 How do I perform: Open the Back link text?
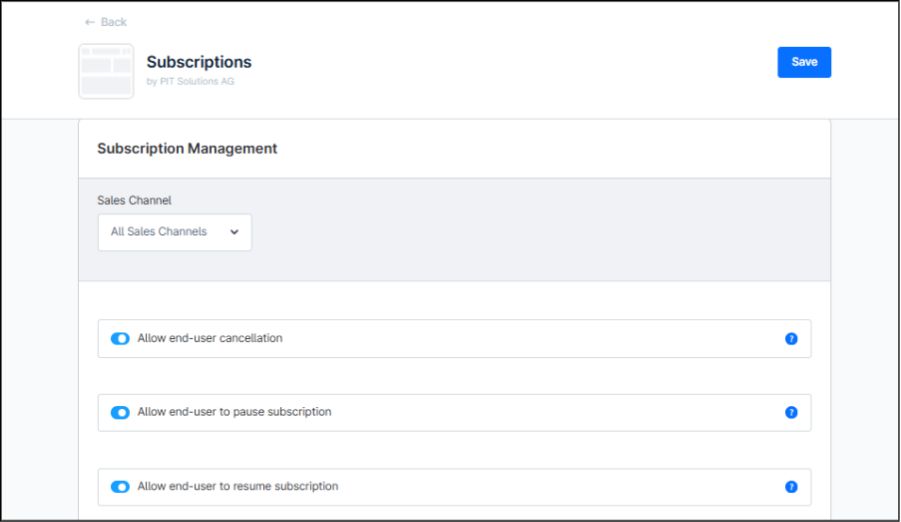pyautogui.click(x=113, y=22)
